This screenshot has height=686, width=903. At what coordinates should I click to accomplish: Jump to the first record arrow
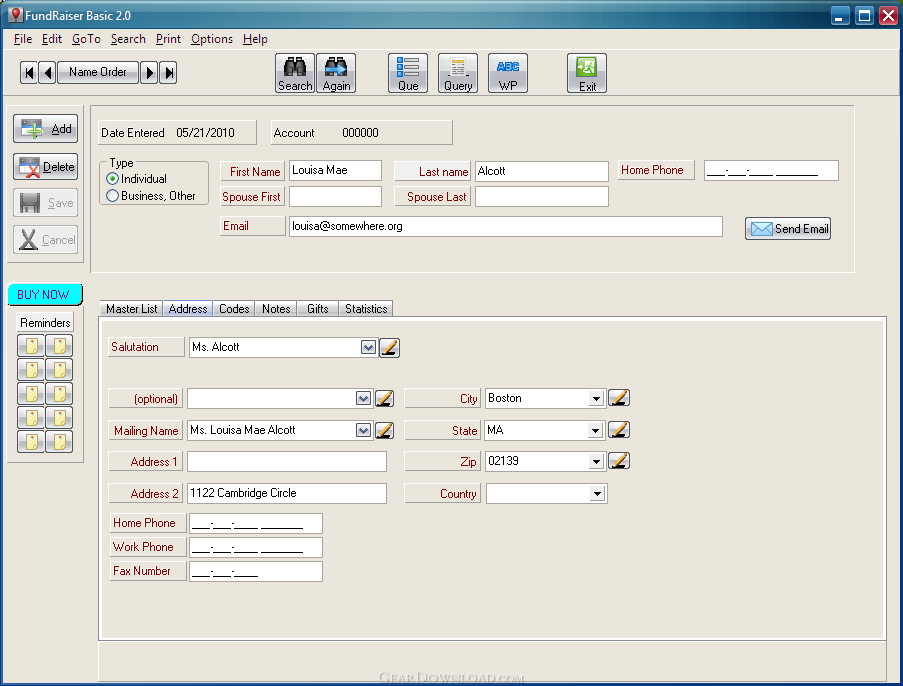pyautogui.click(x=29, y=73)
